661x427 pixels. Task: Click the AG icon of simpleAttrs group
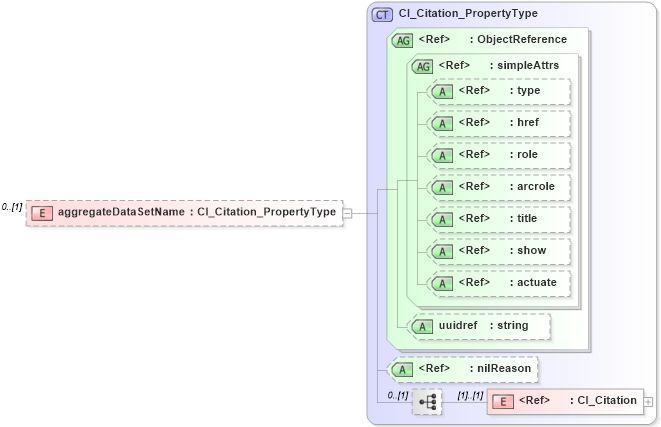tap(422, 67)
